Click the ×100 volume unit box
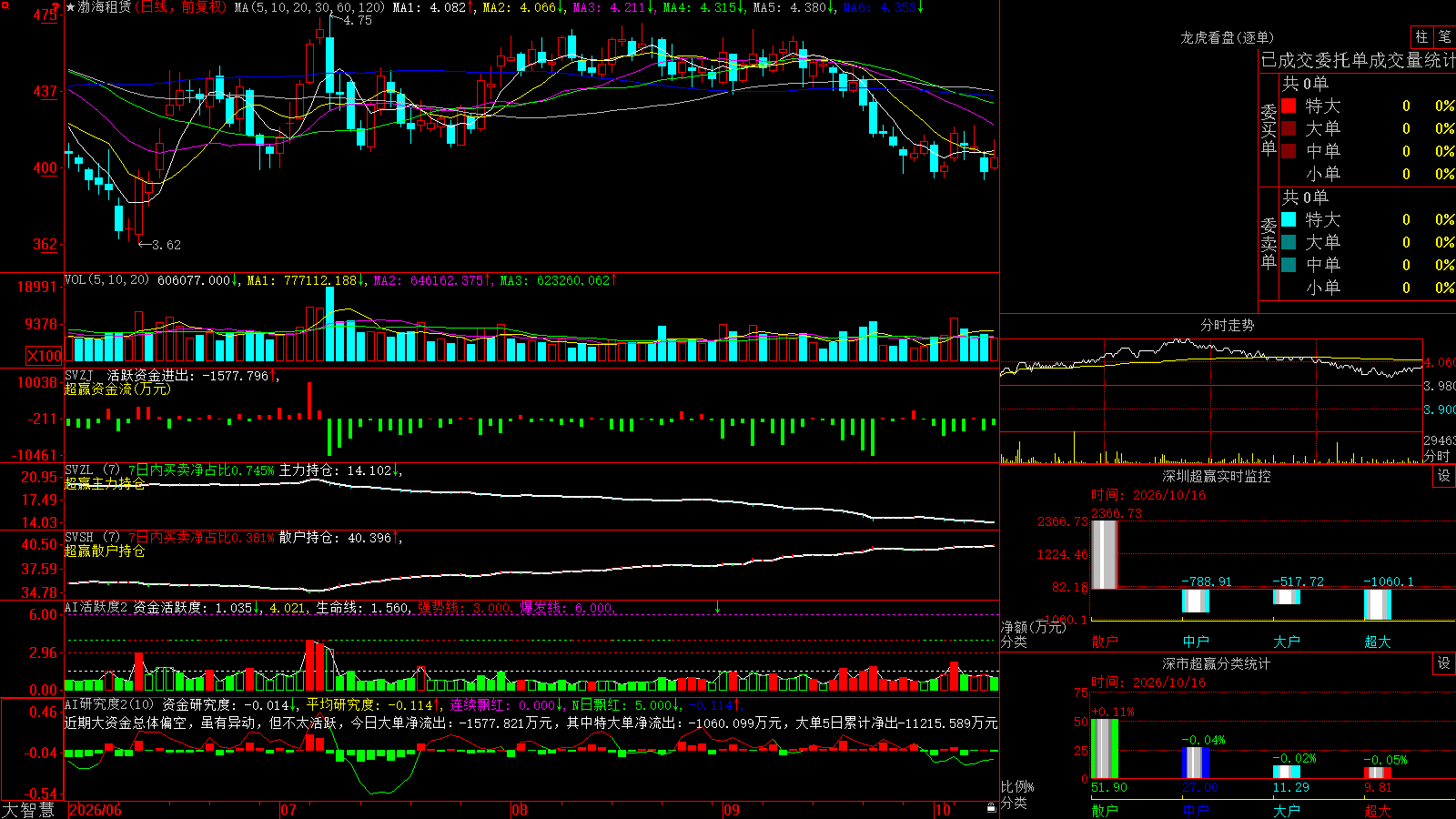Screen dimensions: 1456x819 (44, 356)
